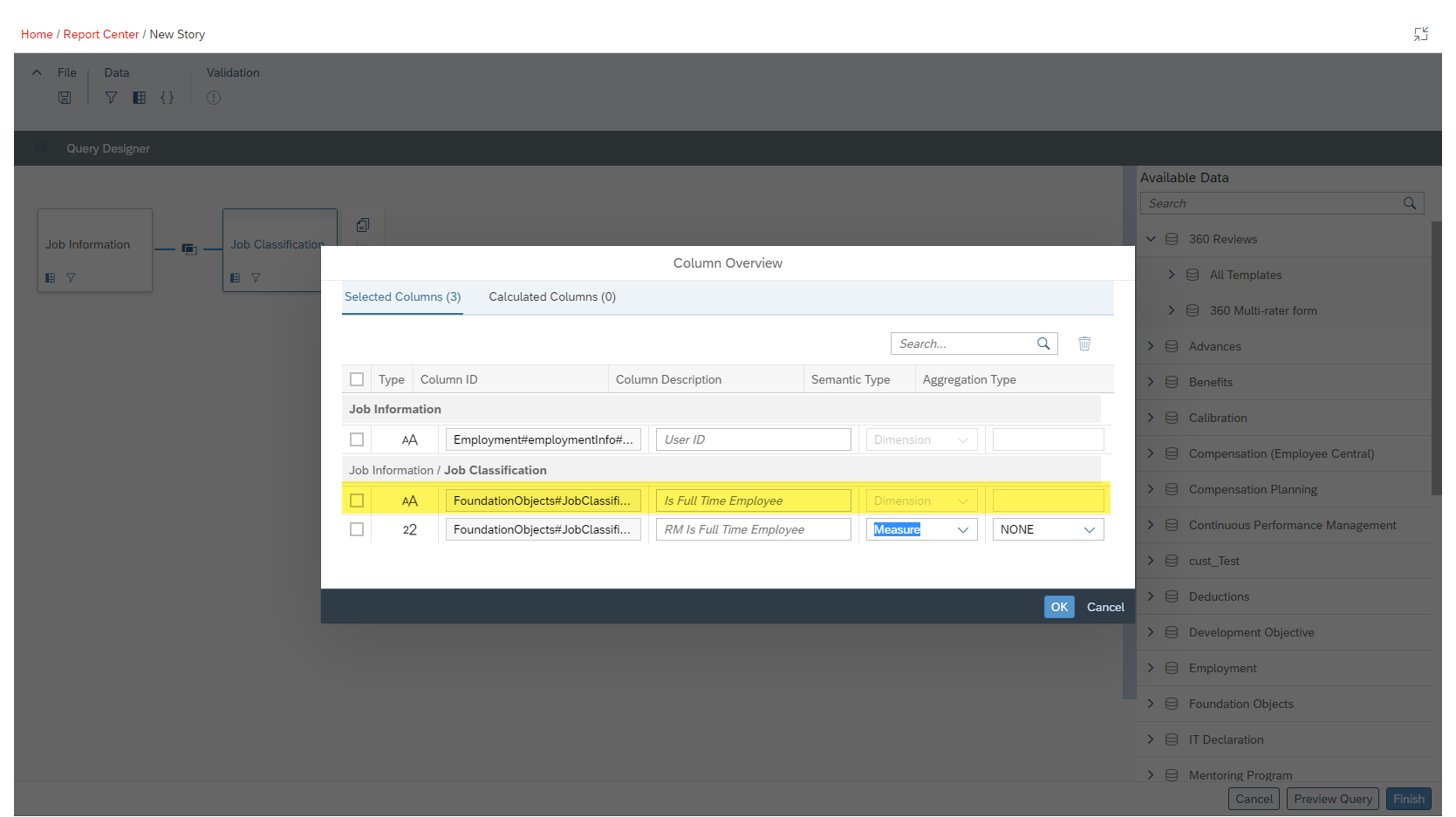Expand the Foundation Objects node
This screenshot has height=817, width=1456.
click(1151, 704)
